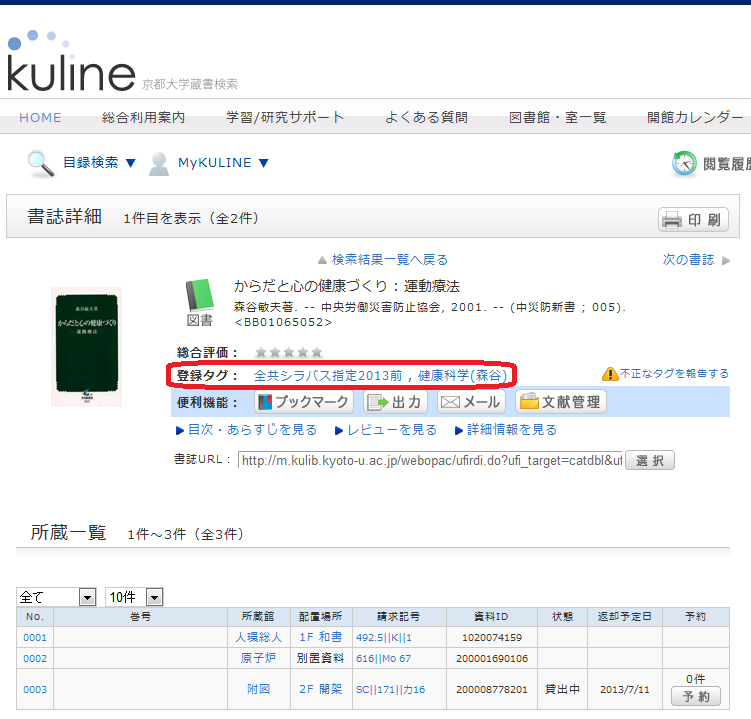Click the green book 図書 icon
Image resolution: width=751 pixels, height=719 pixels.
200,297
